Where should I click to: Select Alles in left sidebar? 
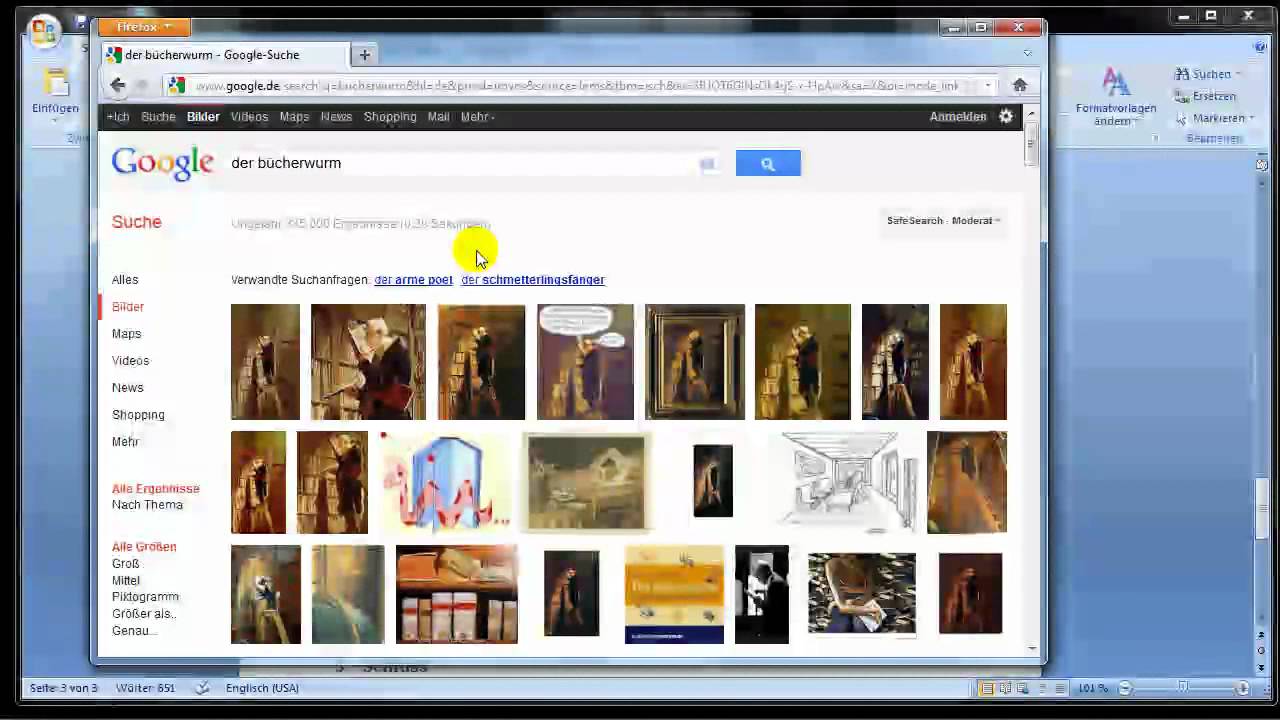tap(125, 280)
